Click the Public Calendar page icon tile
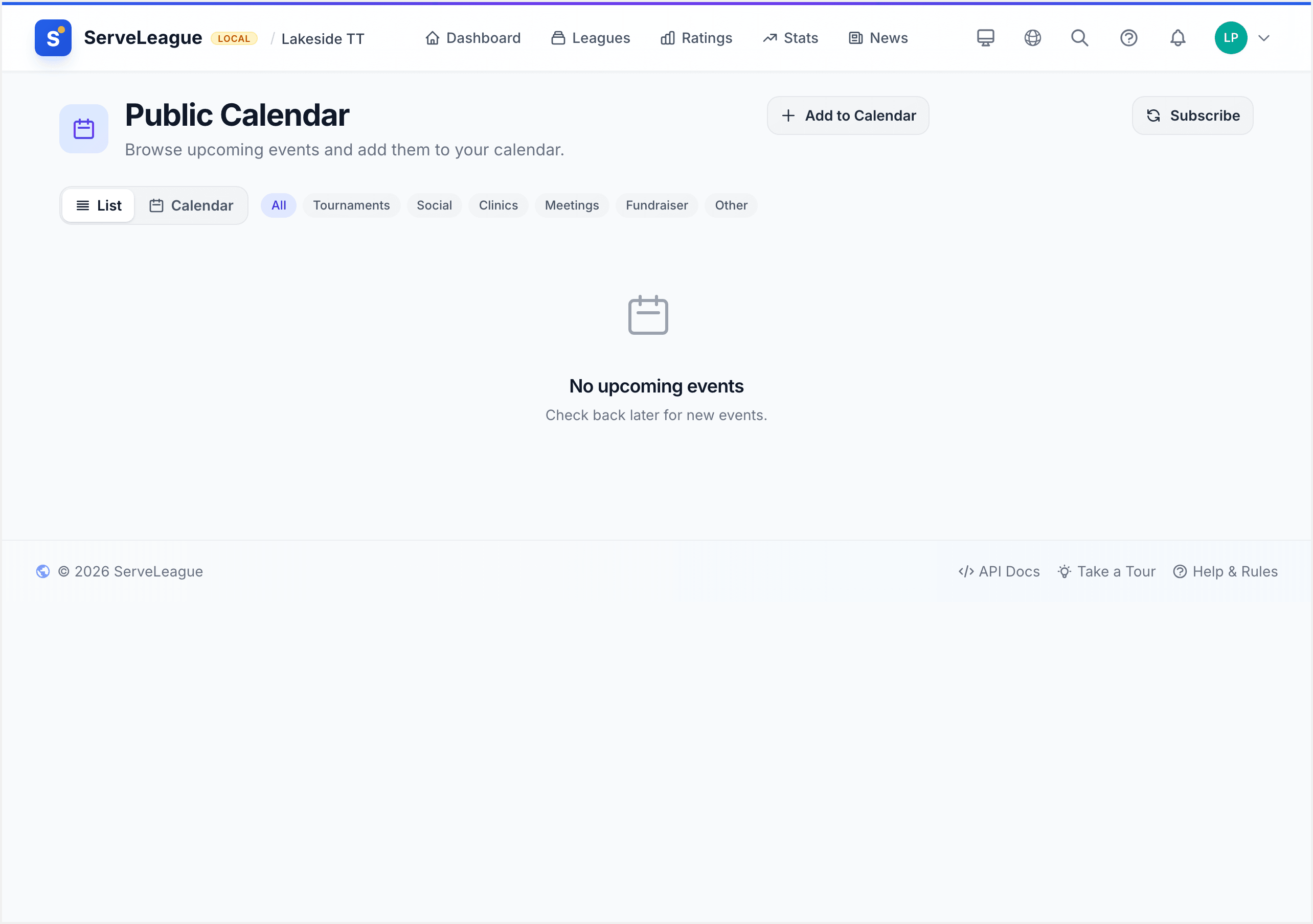Viewport: 1313px width, 924px height. 84,129
